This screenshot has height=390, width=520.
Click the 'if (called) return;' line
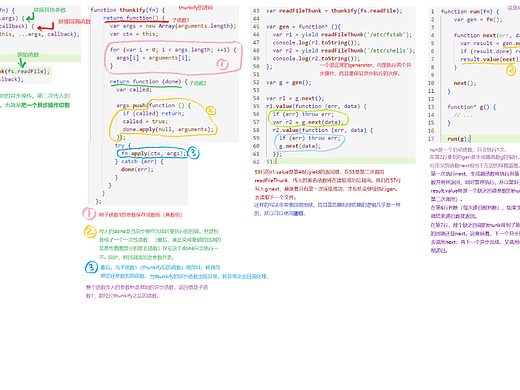153,113
